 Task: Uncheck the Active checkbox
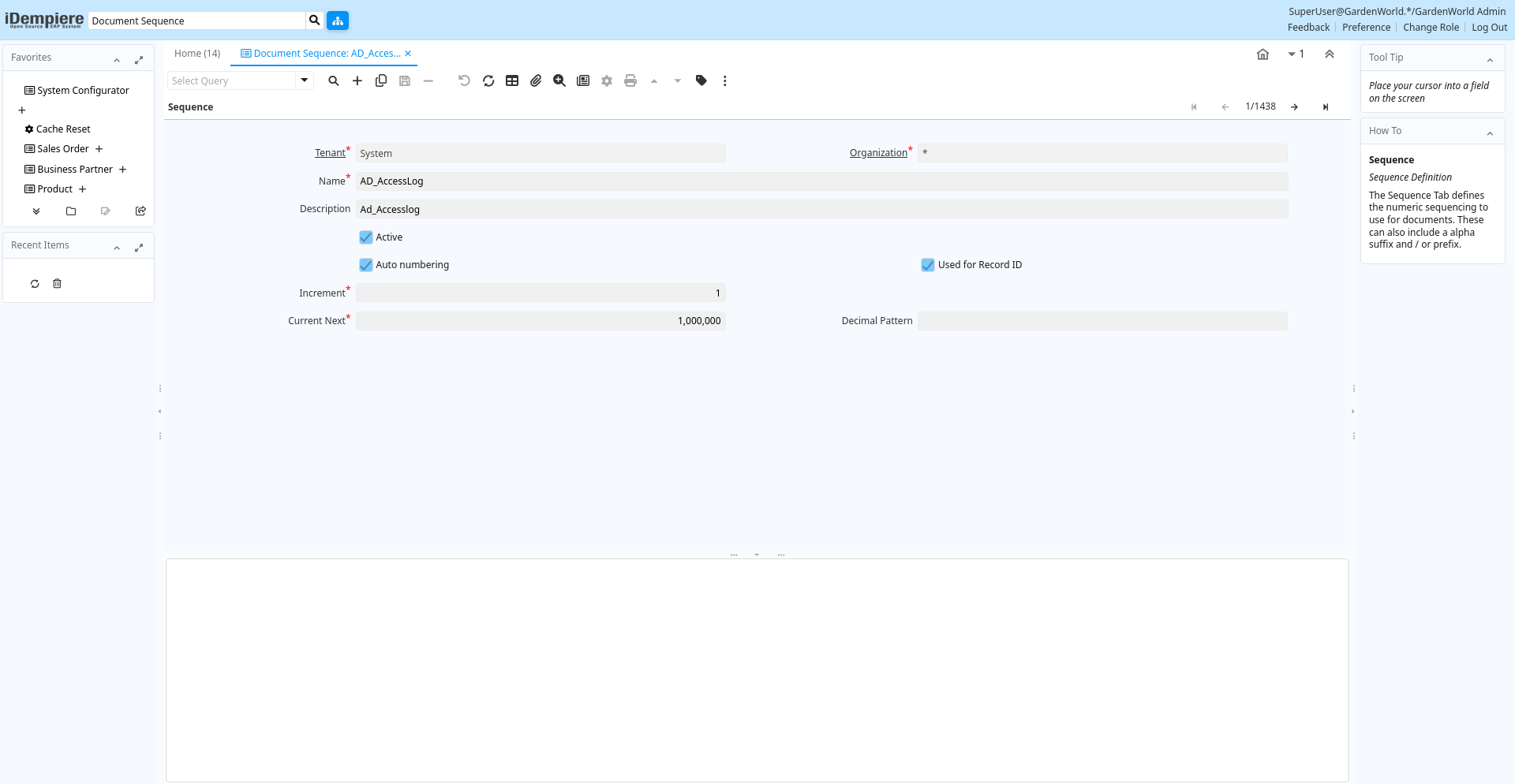click(366, 237)
